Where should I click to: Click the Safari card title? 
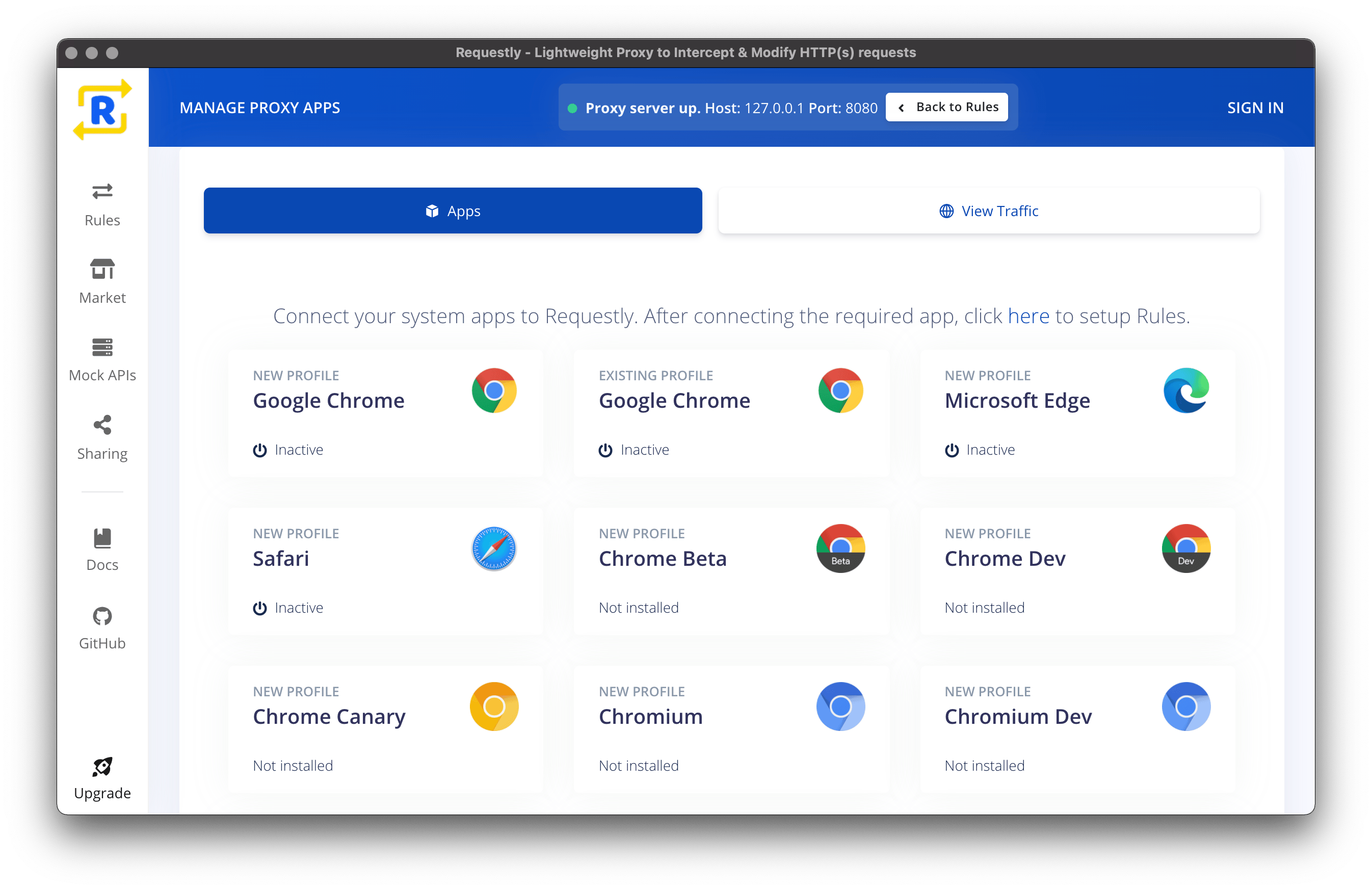281,559
